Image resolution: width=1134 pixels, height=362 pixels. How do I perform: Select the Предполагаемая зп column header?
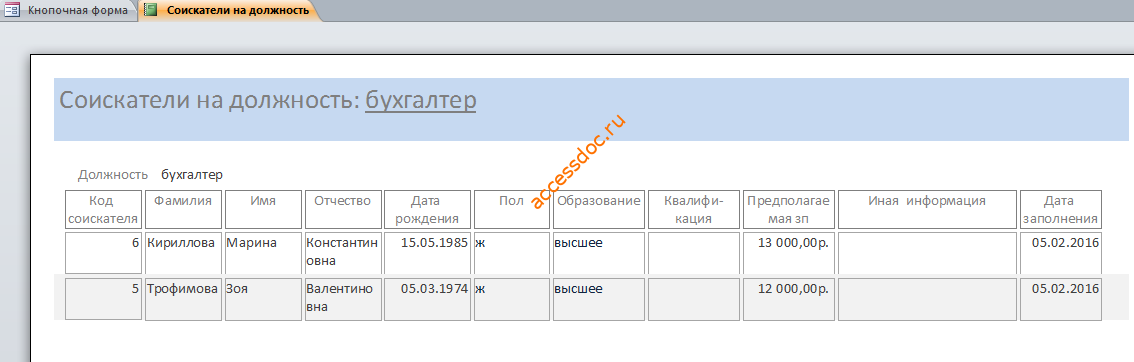click(x=788, y=210)
